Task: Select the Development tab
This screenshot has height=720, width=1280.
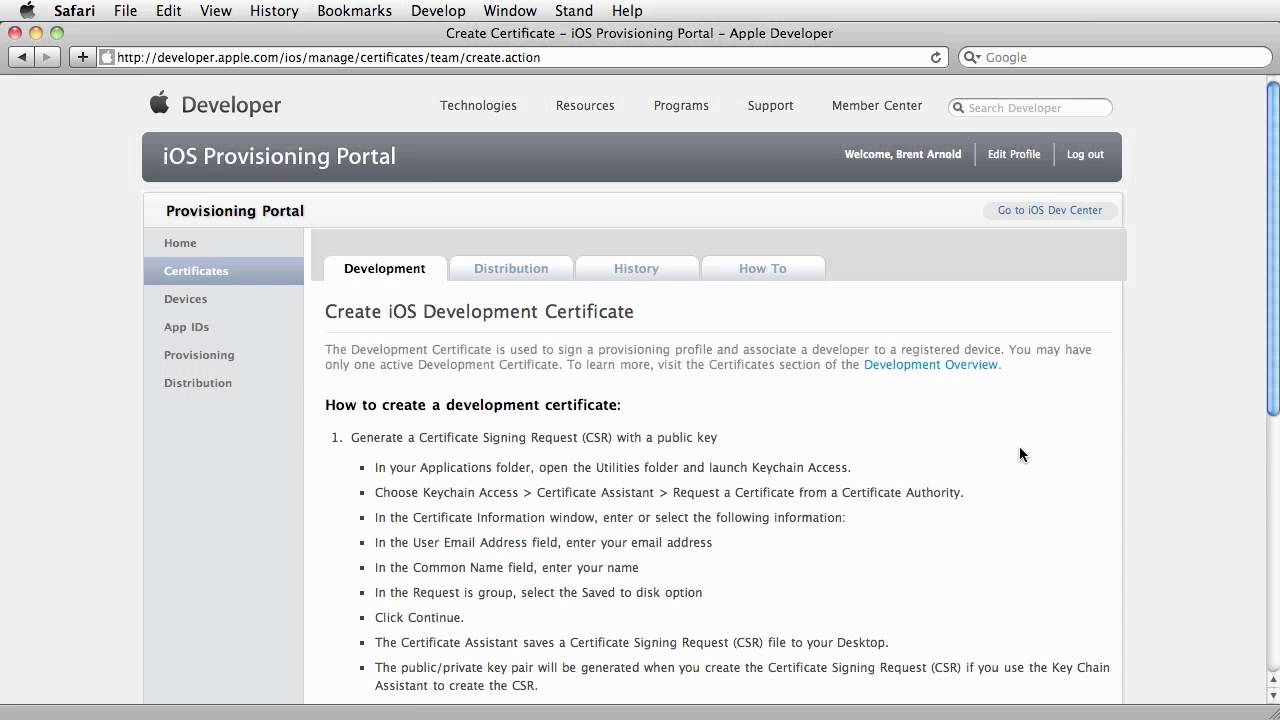Action: (385, 268)
